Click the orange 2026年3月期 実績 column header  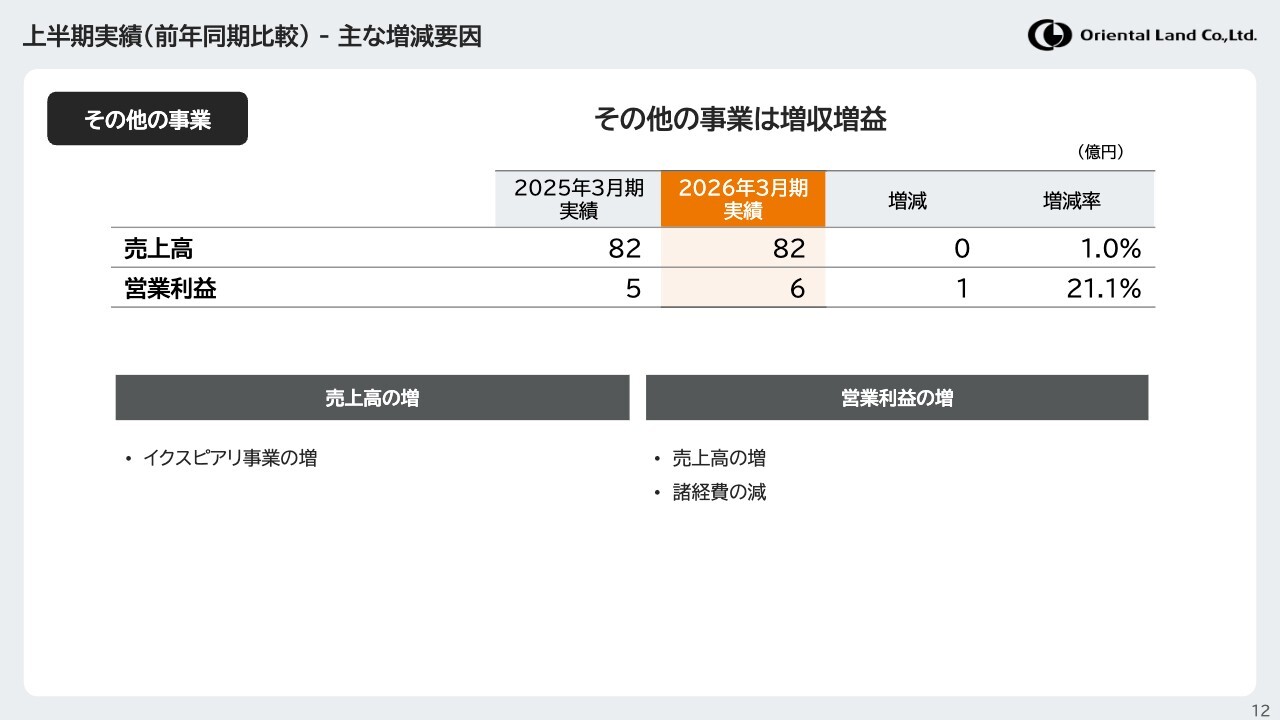point(743,199)
